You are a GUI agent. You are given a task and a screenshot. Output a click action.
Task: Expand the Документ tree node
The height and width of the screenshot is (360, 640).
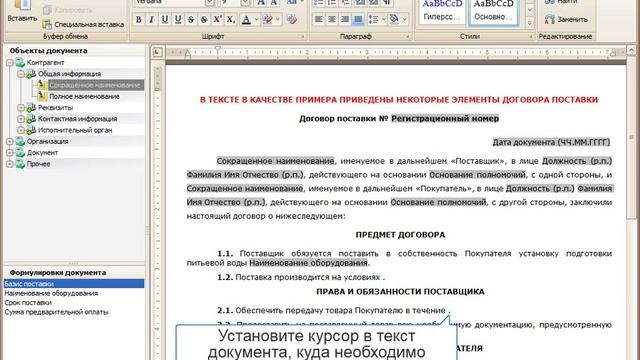pos(10,153)
